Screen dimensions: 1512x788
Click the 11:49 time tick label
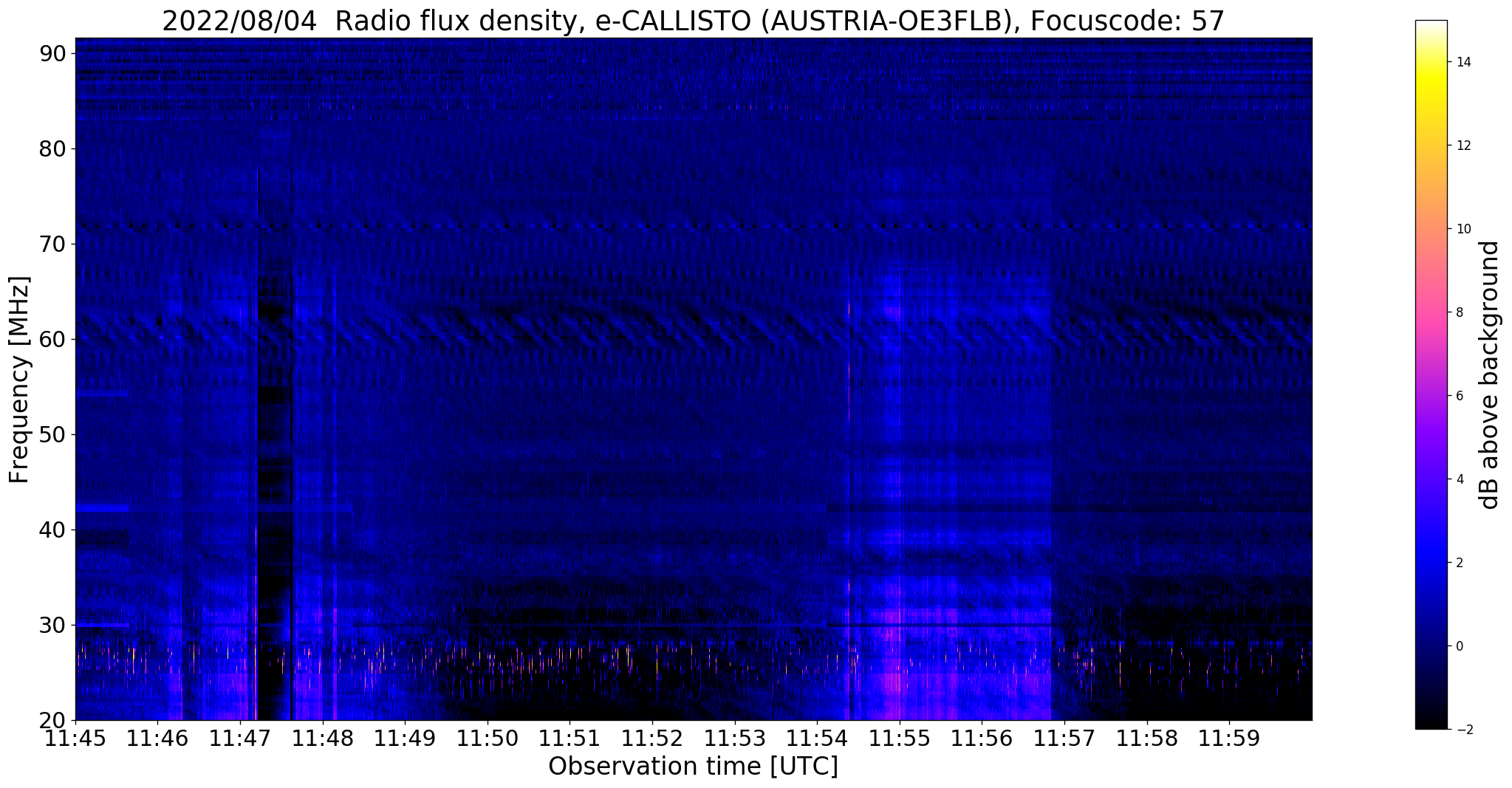[x=406, y=738]
